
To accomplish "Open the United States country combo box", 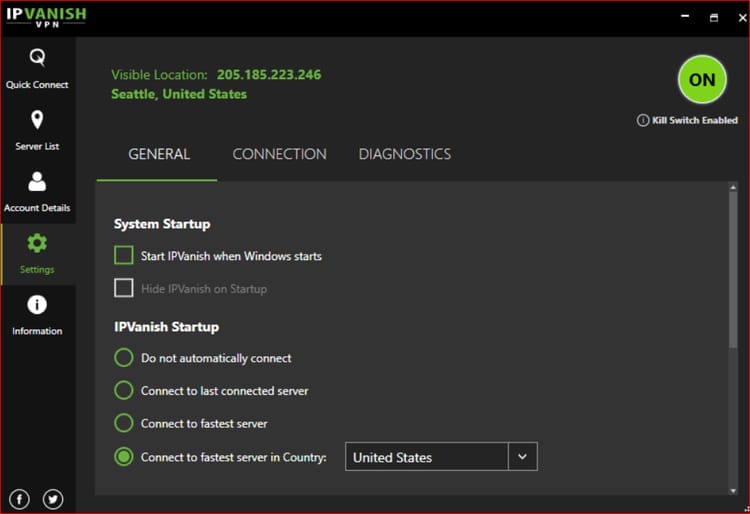I will coord(427,457).
